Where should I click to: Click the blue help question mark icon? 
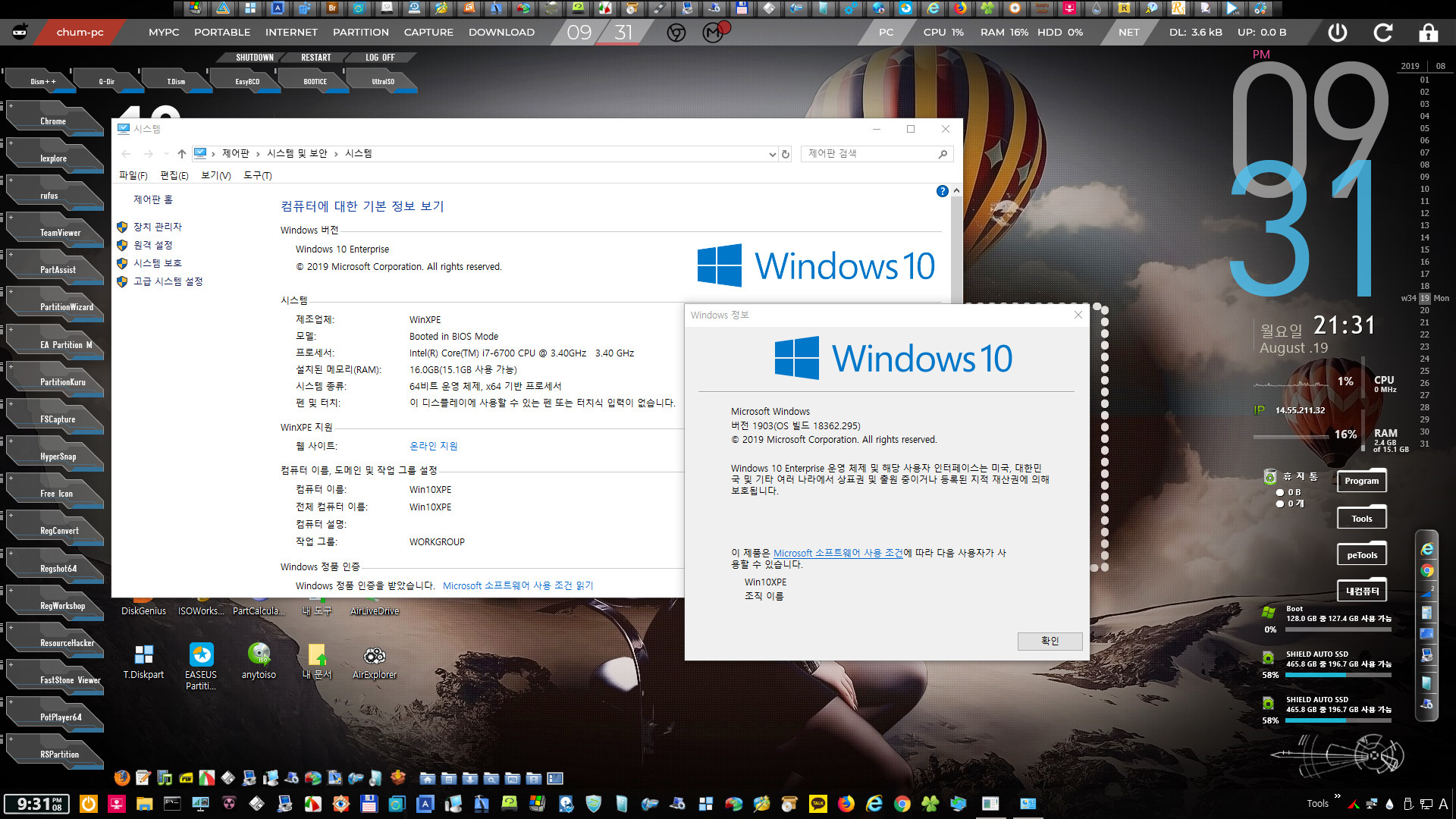coord(942,191)
